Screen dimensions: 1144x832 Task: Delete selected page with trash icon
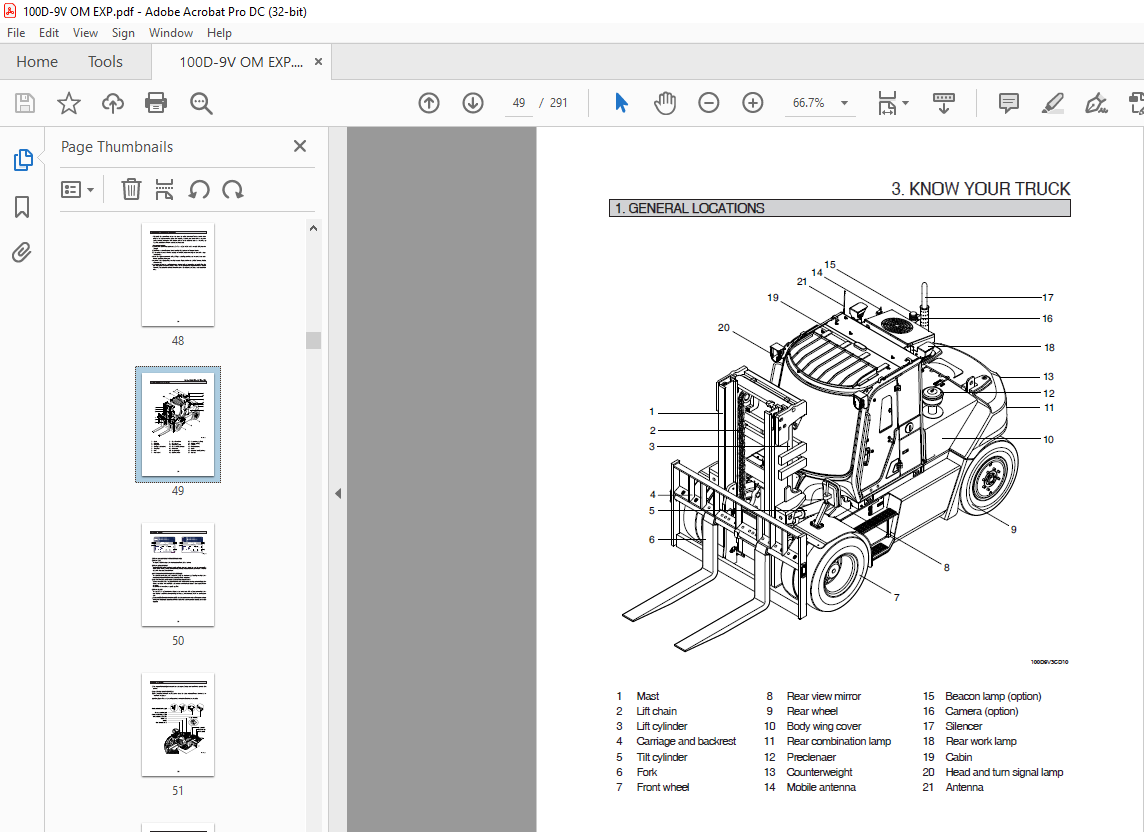coord(131,190)
